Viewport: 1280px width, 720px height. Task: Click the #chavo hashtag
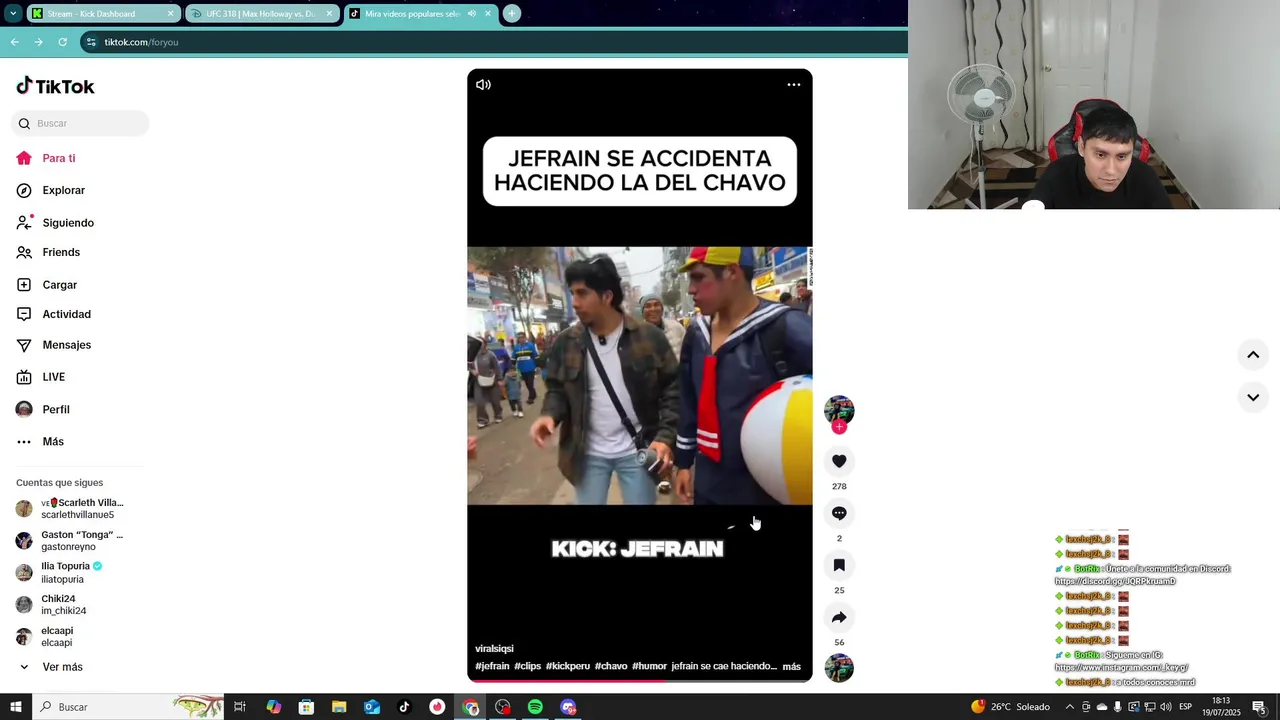611,666
